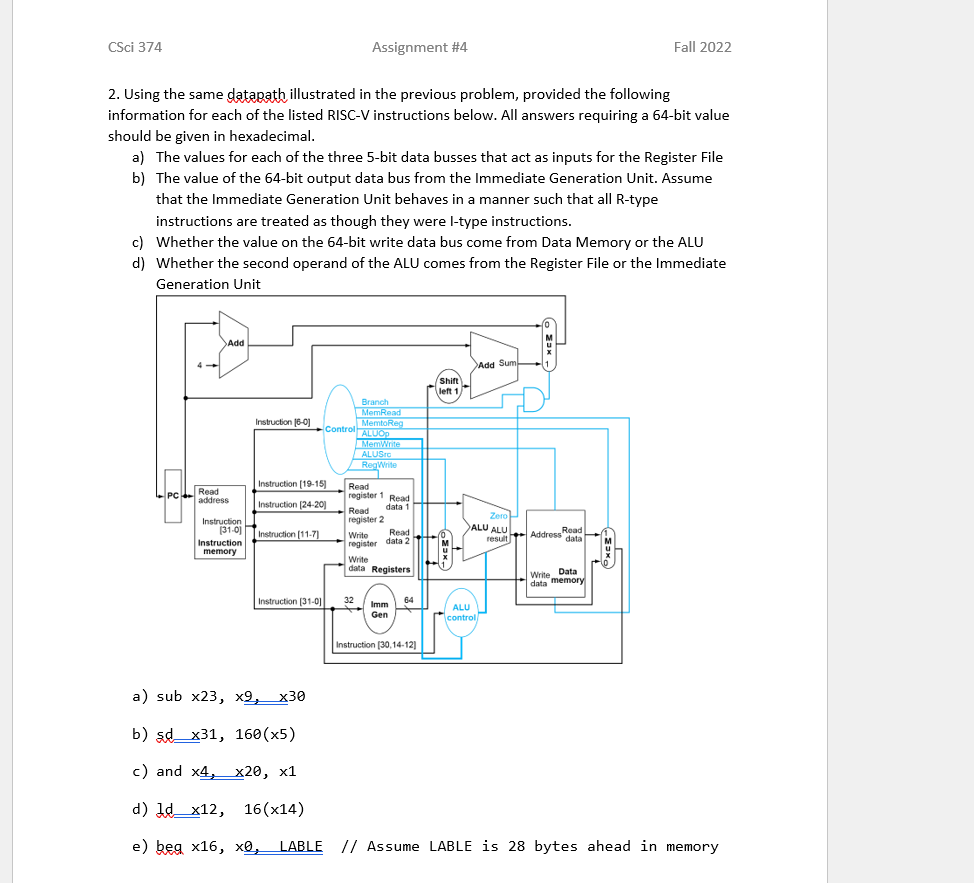The height and width of the screenshot is (883, 974).
Task: Click the LABLE label in question e
Action: (x=301, y=846)
